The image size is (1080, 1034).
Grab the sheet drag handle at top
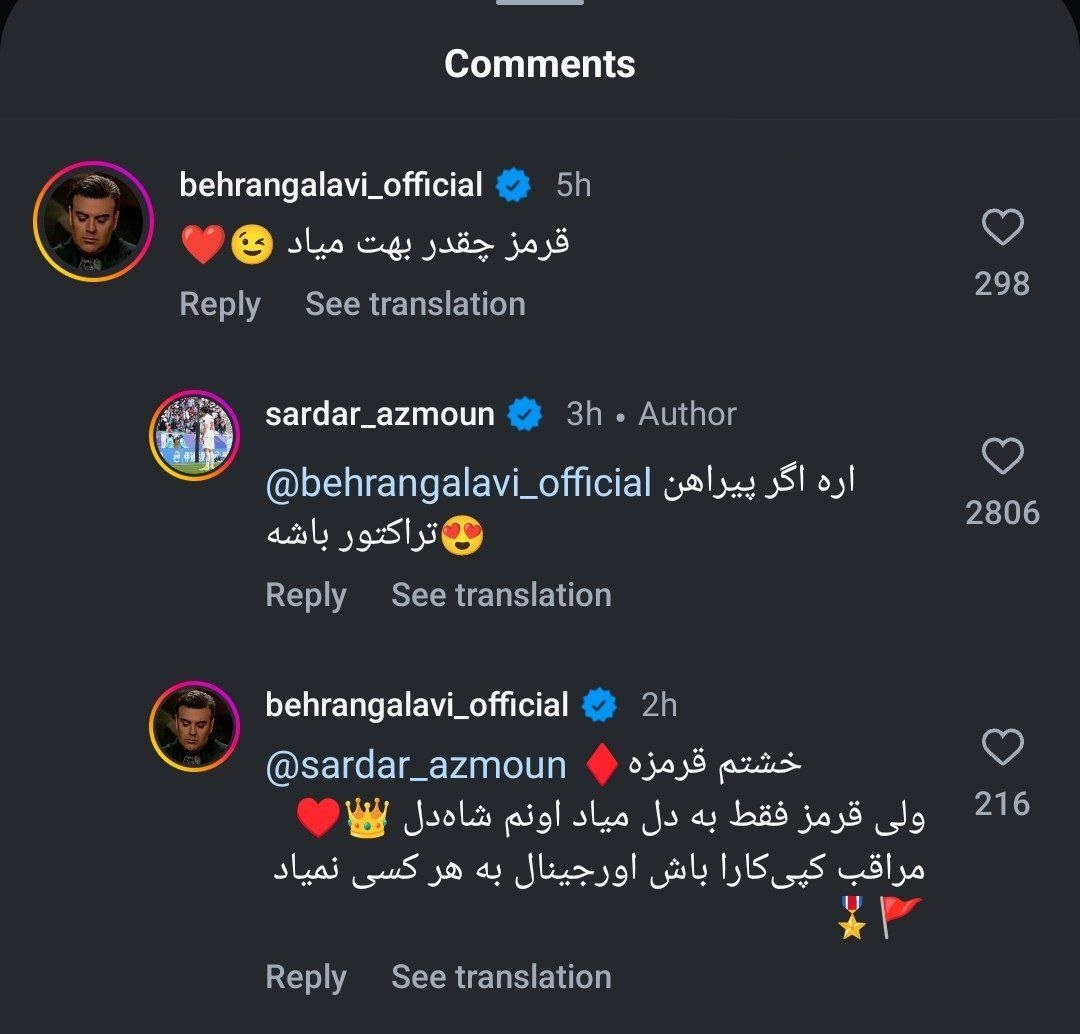[x=540, y=3]
